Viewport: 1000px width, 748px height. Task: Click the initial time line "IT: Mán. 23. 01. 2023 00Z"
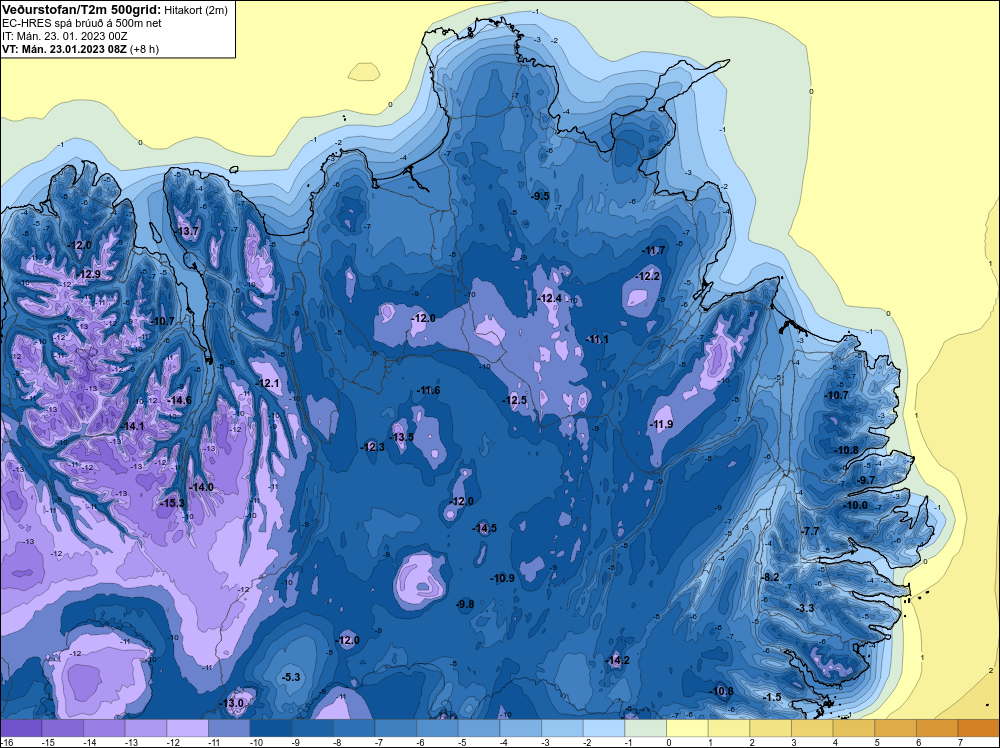[64, 36]
